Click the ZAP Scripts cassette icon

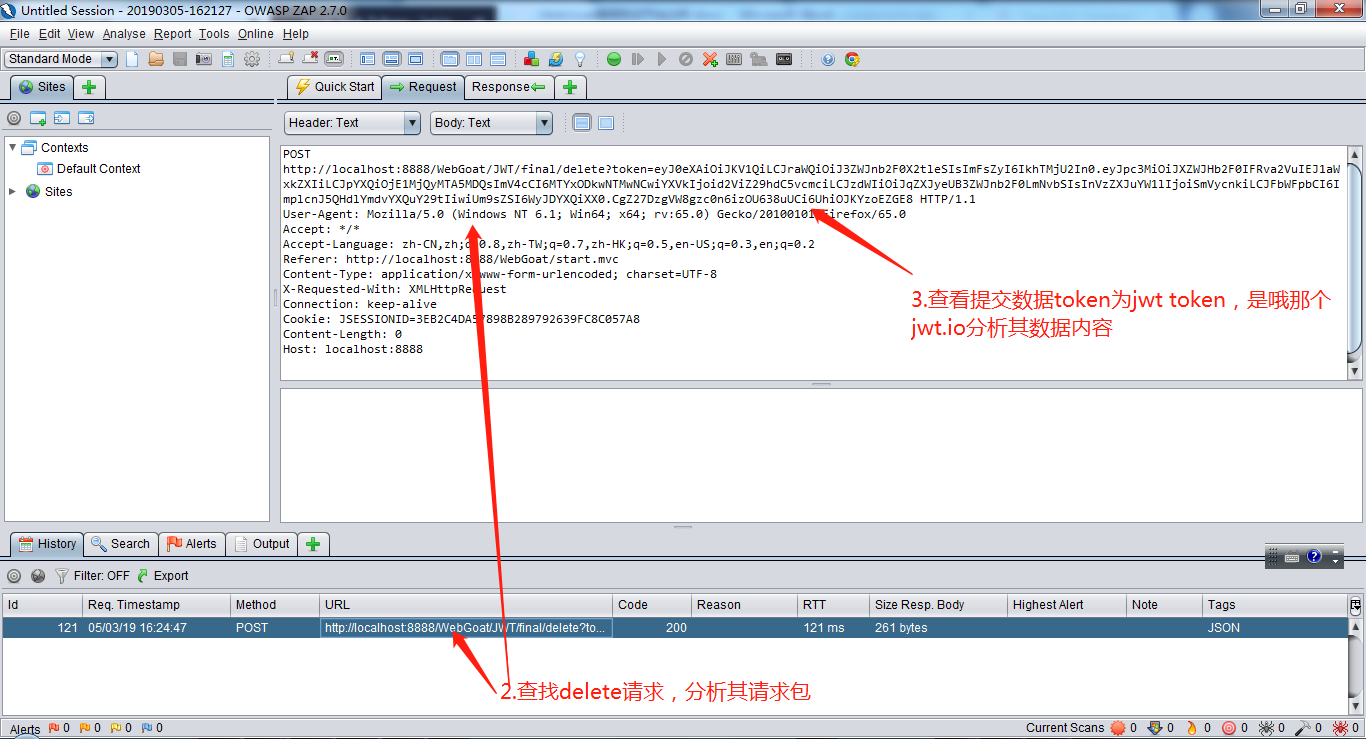784,59
